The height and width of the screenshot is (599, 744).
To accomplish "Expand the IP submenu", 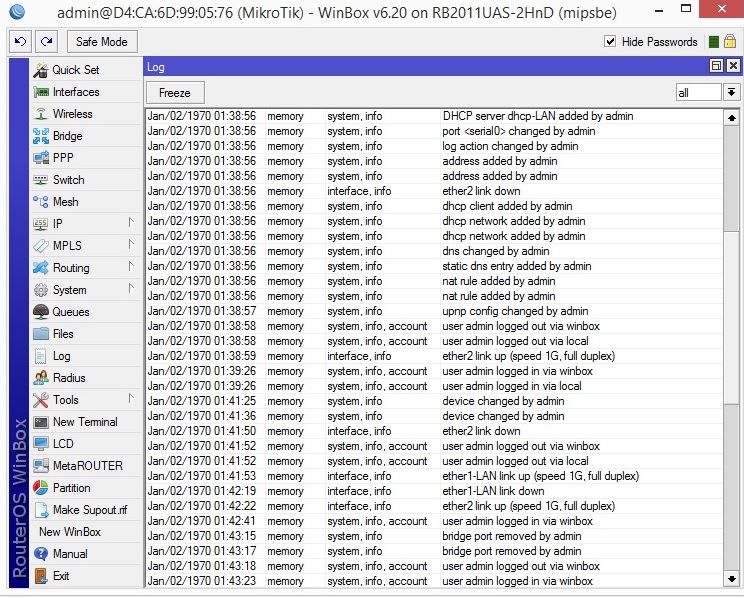I will (130, 224).
